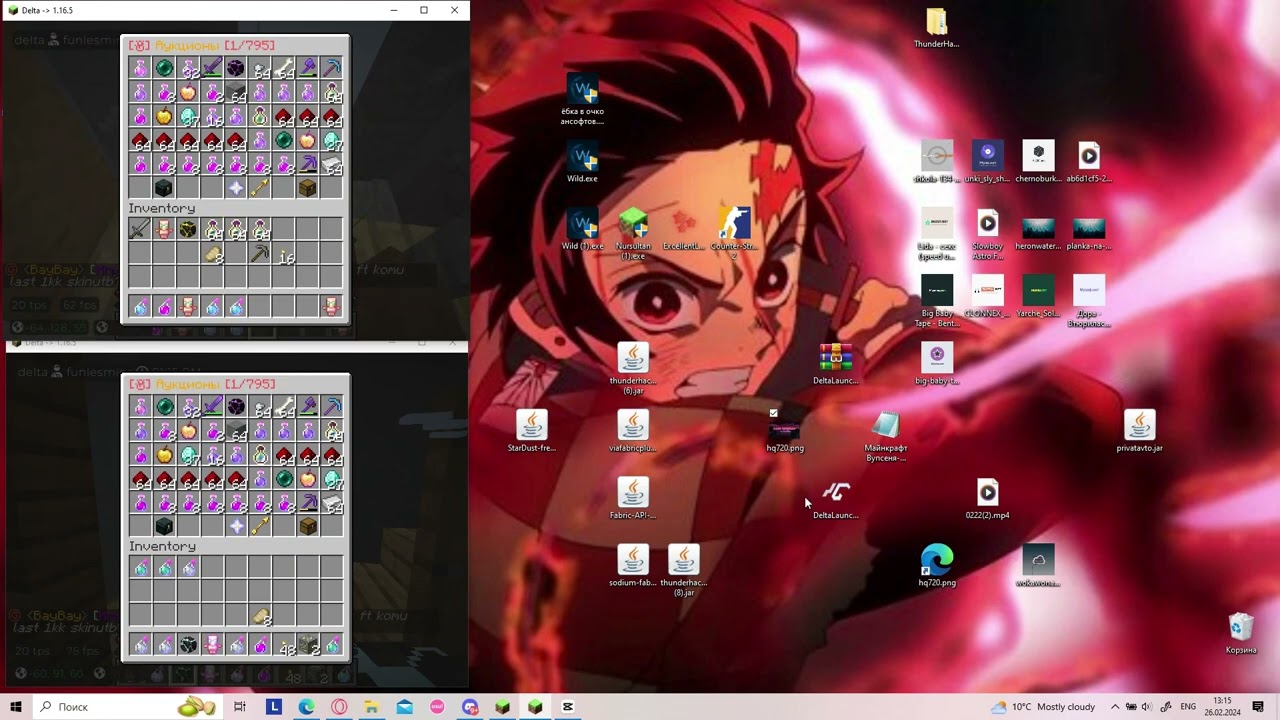Select StarDust-fre... jar file on desktop

(x=531, y=432)
